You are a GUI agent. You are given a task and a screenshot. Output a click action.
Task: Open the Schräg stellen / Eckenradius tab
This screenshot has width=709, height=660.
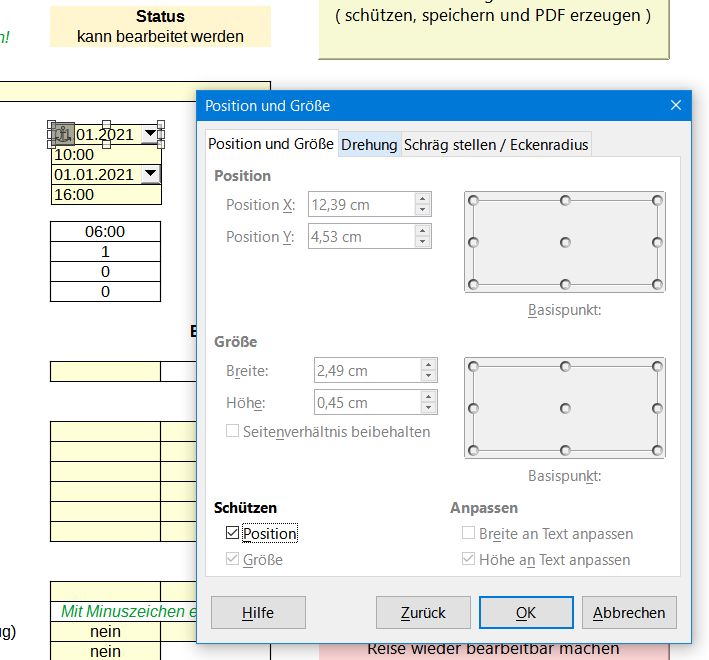pyautogui.click(x=496, y=145)
